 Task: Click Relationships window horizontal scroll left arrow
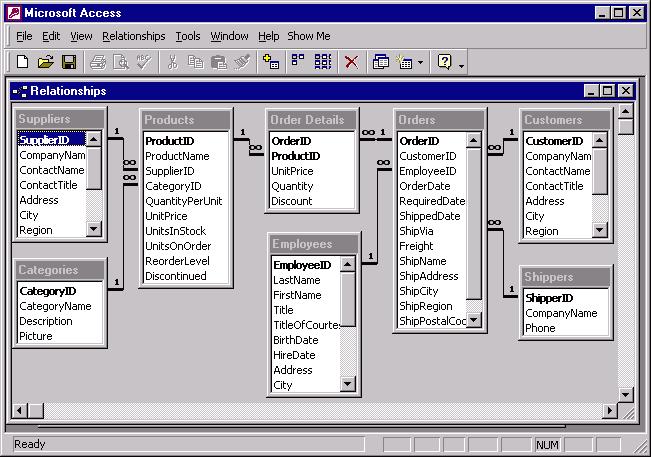point(20,411)
